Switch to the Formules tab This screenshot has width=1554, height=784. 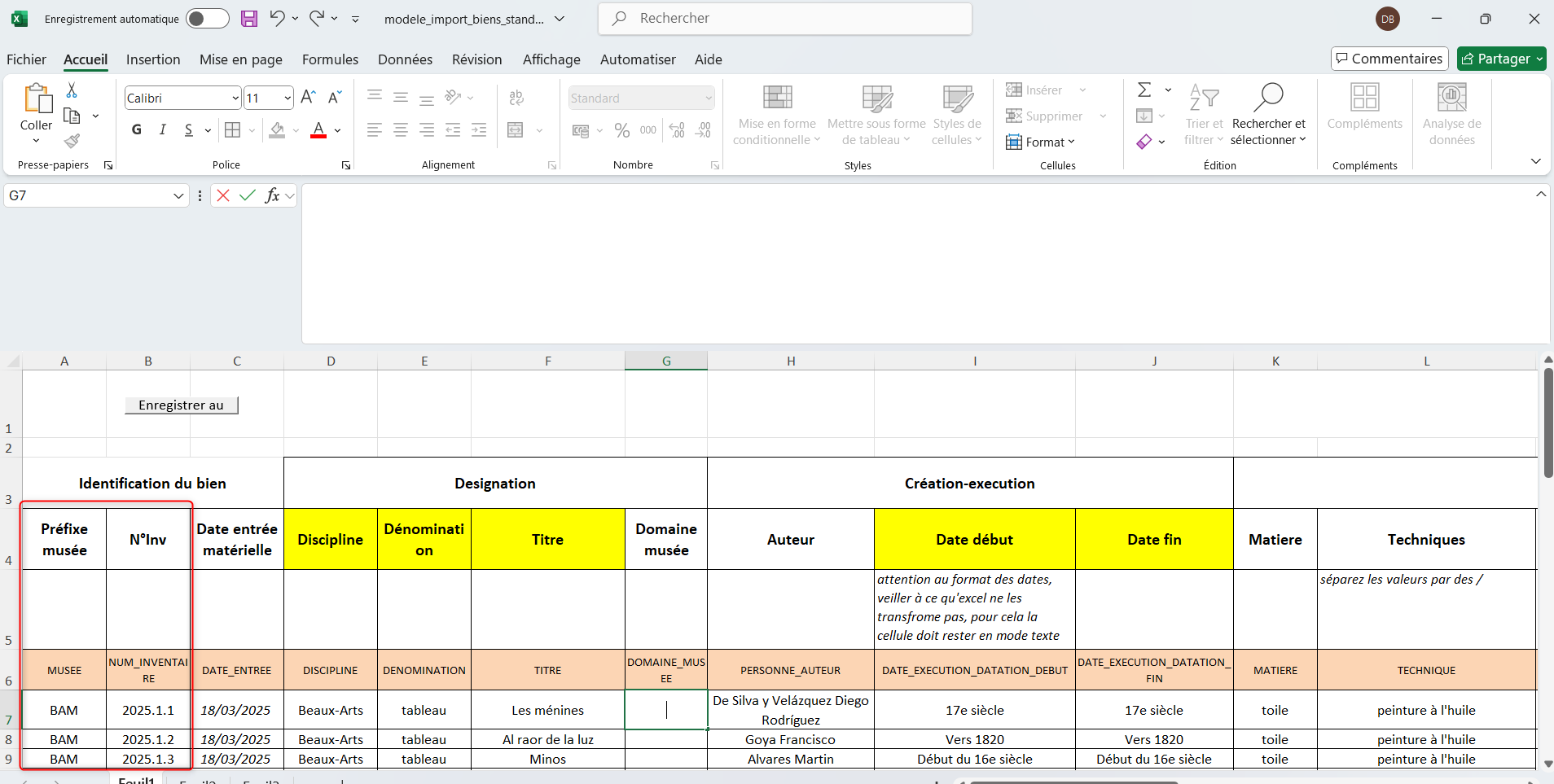point(330,59)
